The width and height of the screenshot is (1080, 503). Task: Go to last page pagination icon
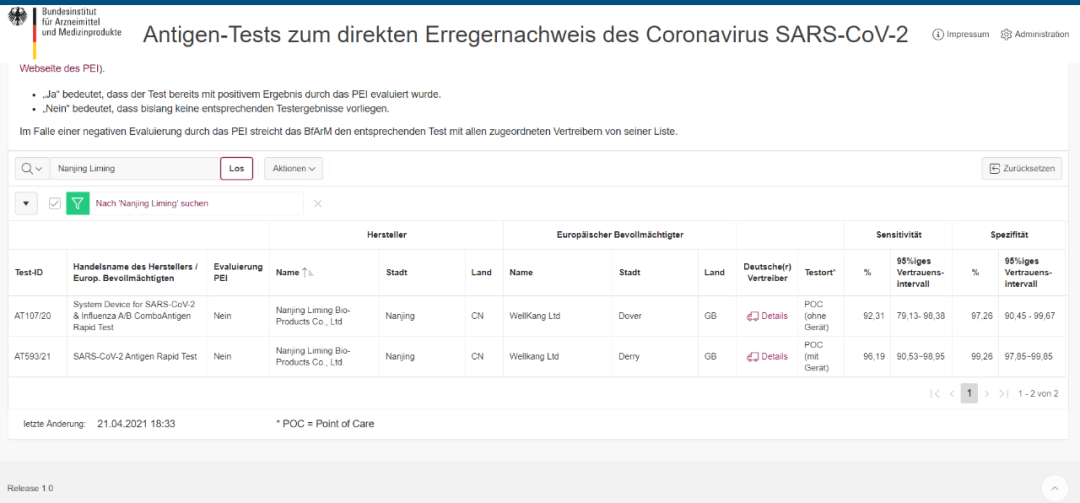pyautogui.click(x=1004, y=393)
